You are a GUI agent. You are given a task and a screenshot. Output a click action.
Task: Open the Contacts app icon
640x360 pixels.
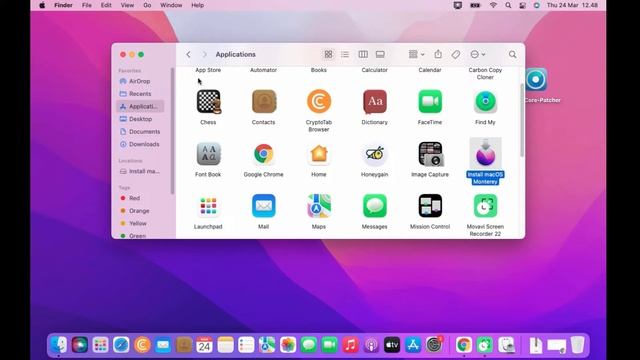pyautogui.click(x=264, y=102)
